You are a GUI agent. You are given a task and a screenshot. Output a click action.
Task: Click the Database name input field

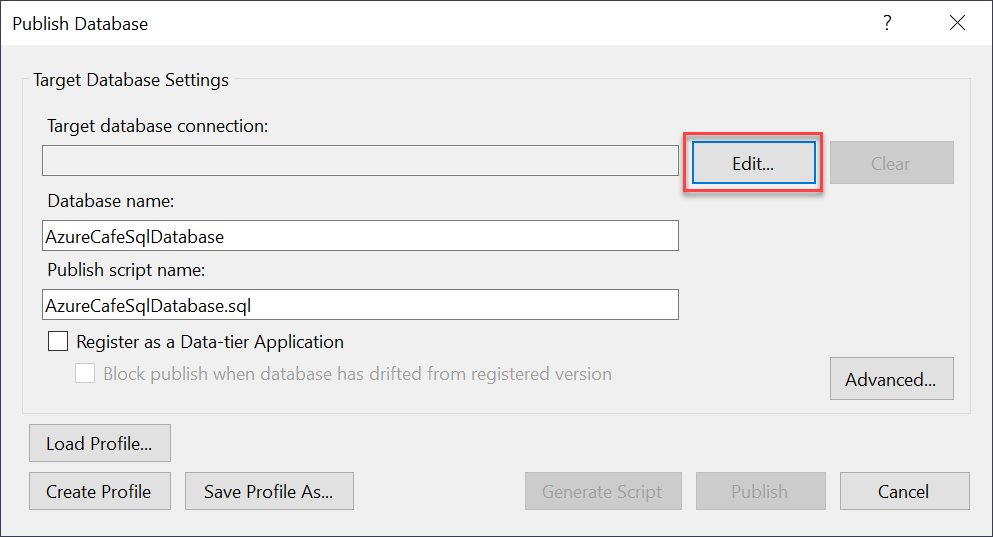click(360, 236)
